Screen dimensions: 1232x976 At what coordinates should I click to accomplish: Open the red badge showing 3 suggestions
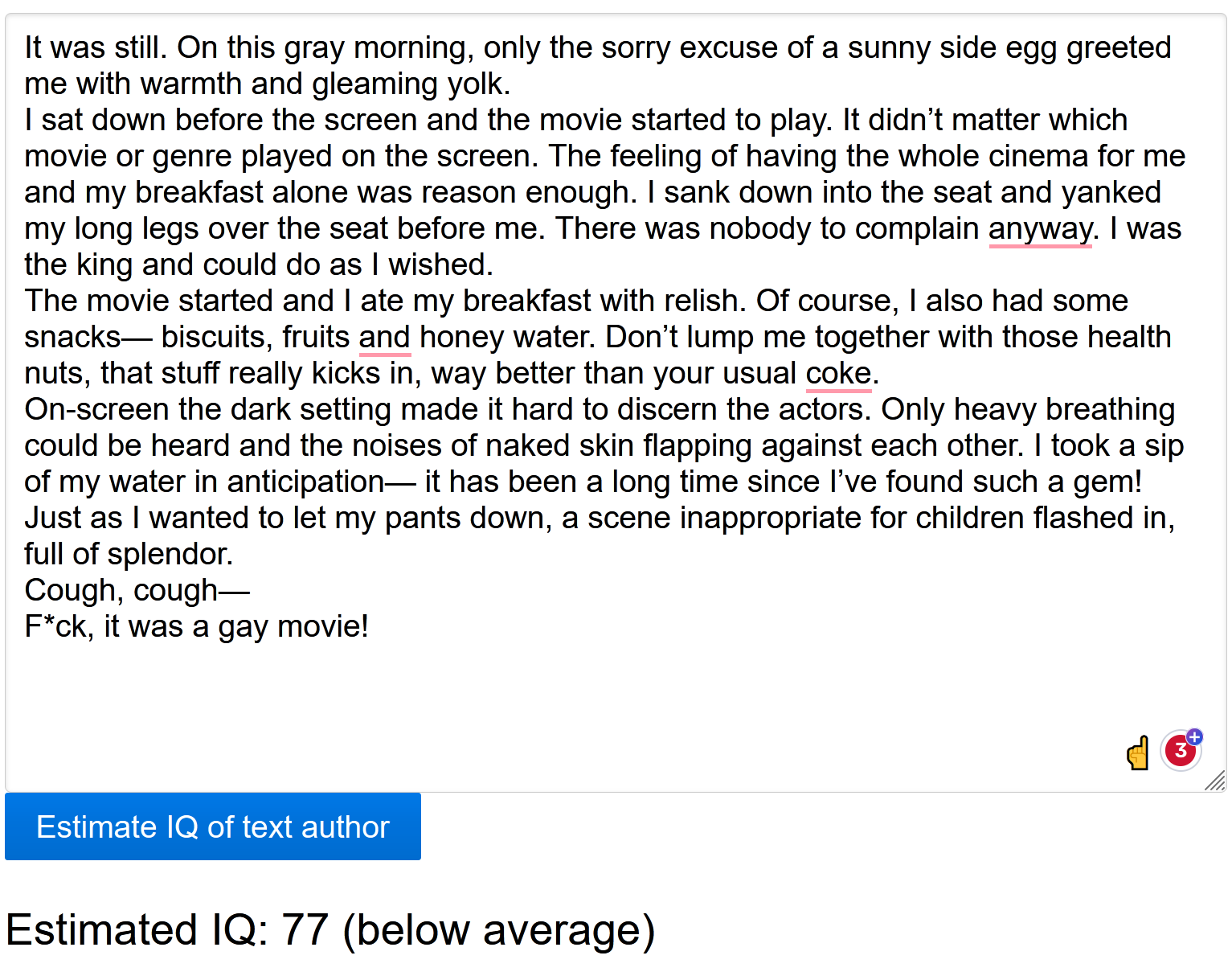coord(1180,751)
